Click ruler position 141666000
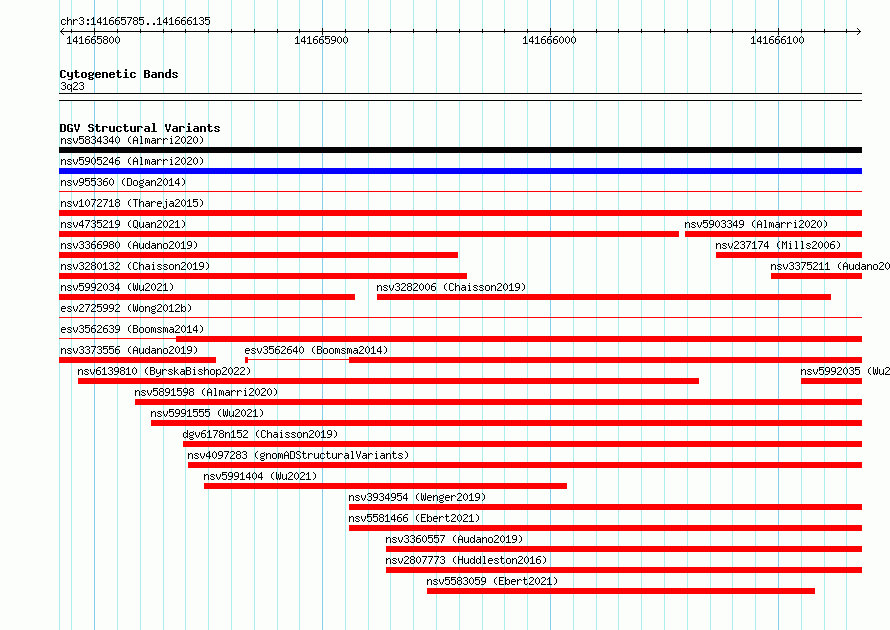Screen dimensions: 890x630 point(549,40)
